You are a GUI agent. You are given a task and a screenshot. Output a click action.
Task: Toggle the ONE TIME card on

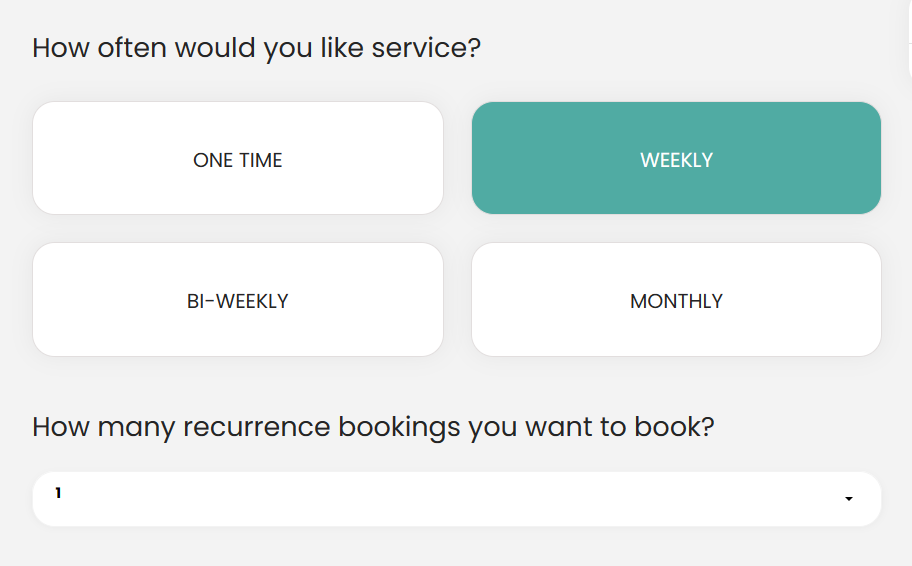tap(238, 158)
